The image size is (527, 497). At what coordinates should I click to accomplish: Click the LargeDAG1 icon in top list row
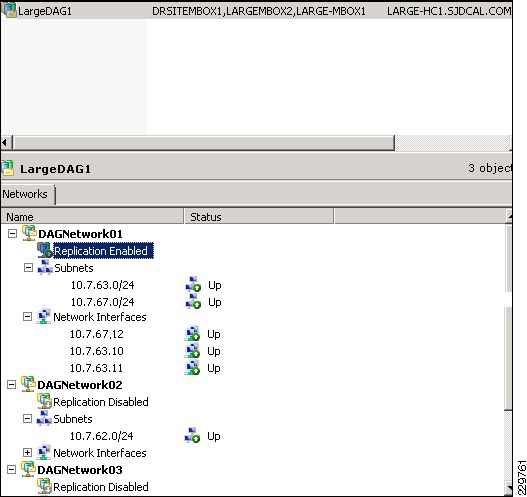[x=9, y=10]
